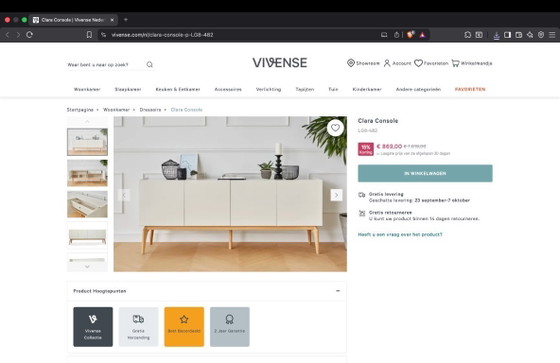
Task: Go to Startpagina breadcrumb
Action: 80,110
